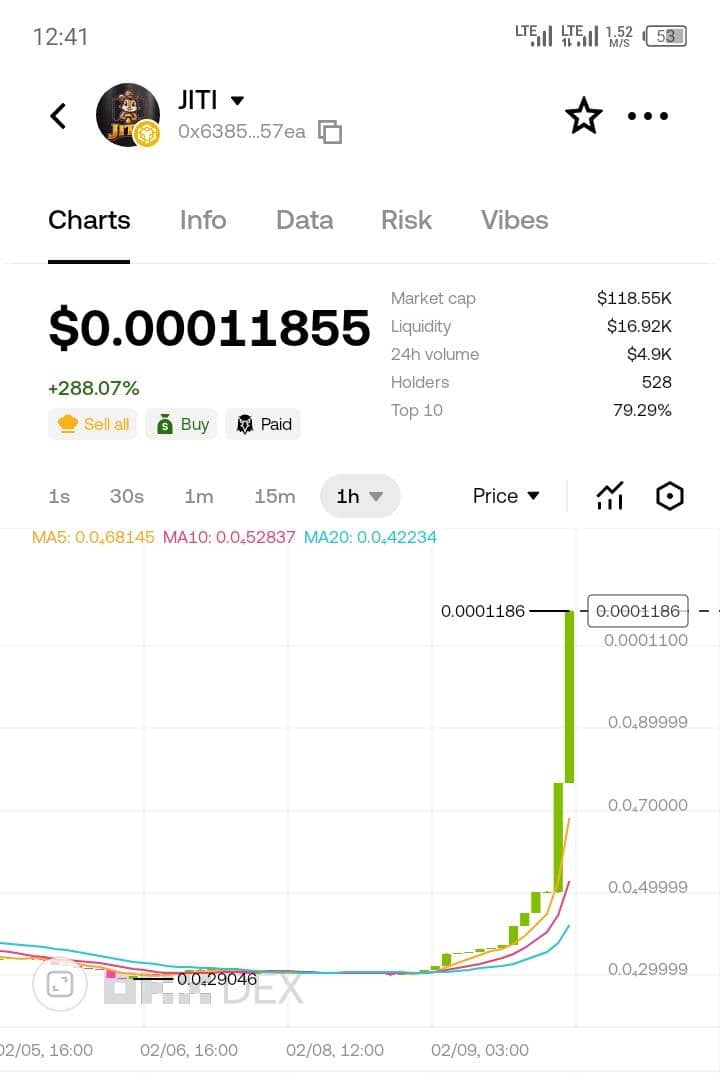Tap the Holders 528 value
This screenshot has width=720, height=1074.
tap(656, 382)
